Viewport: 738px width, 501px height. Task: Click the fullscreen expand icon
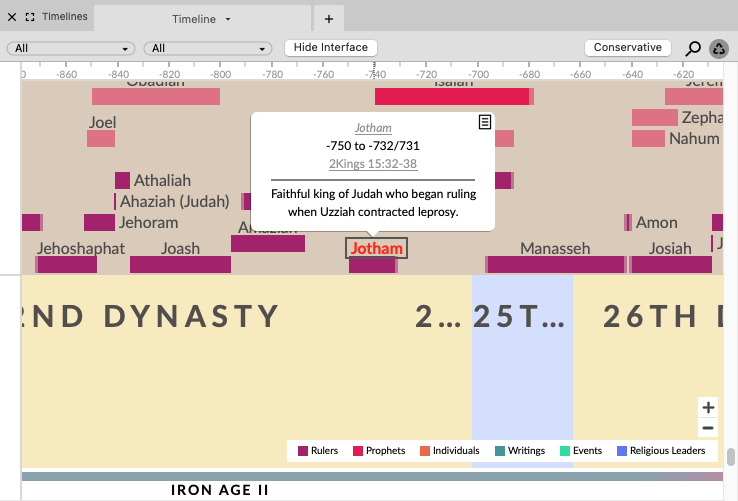[x=29, y=17]
